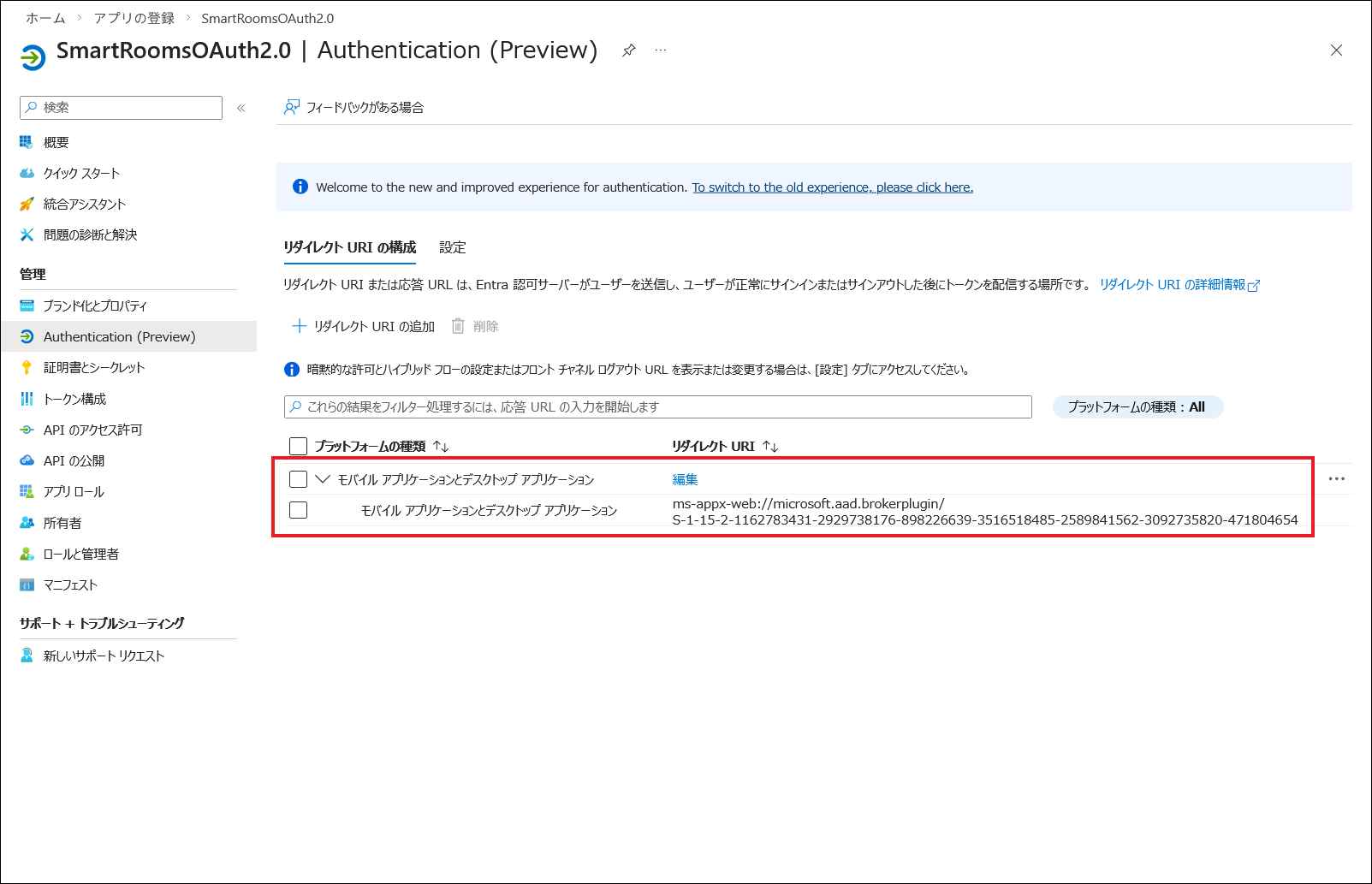Sort by the リダイレクト URI column arrows
The image size is (1372, 884).
(770, 446)
